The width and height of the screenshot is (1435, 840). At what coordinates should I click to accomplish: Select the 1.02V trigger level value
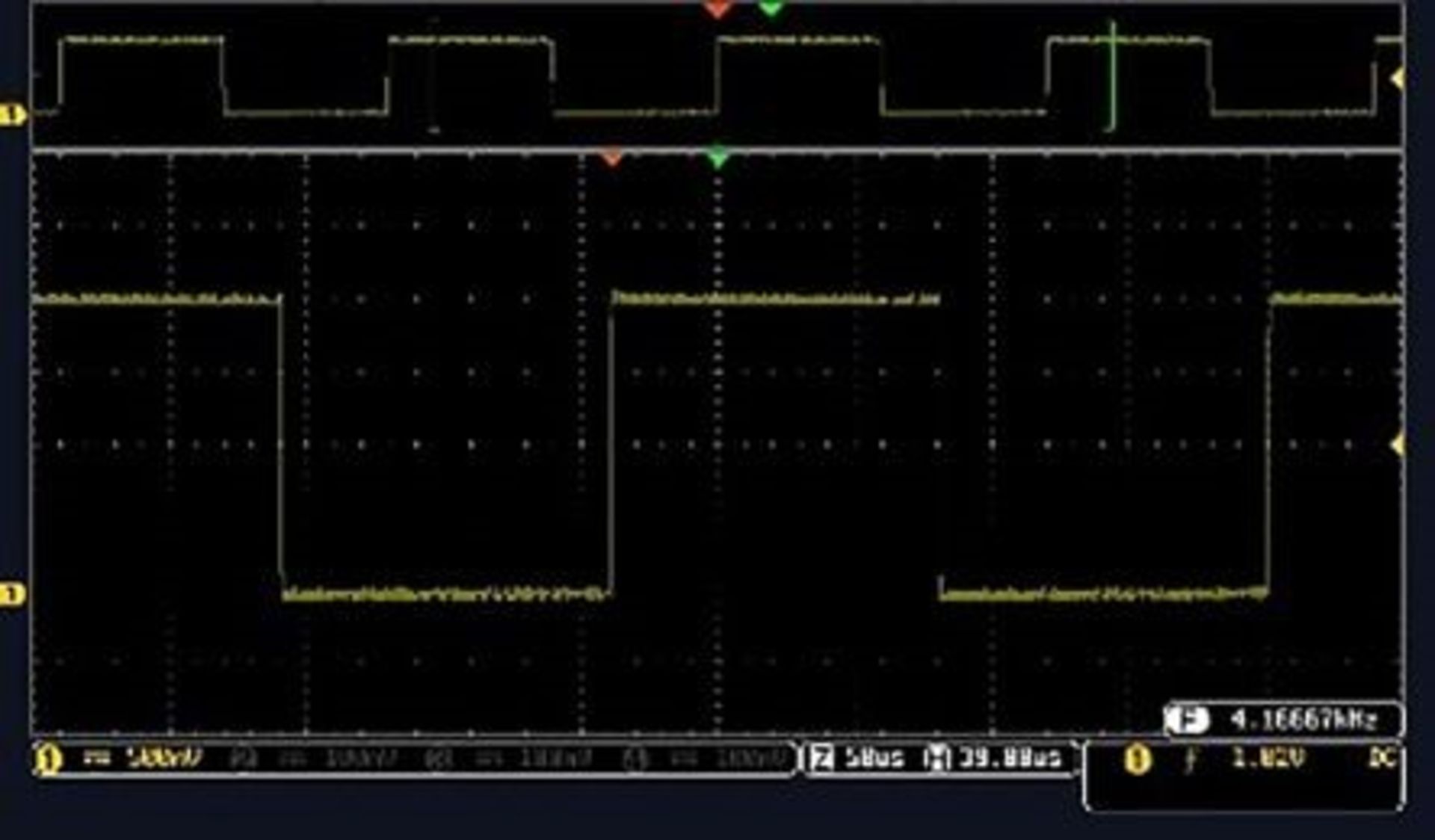(x=1268, y=759)
